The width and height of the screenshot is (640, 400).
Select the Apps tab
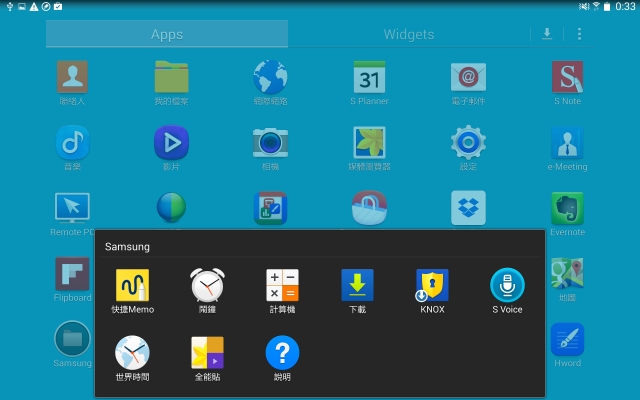(167, 34)
